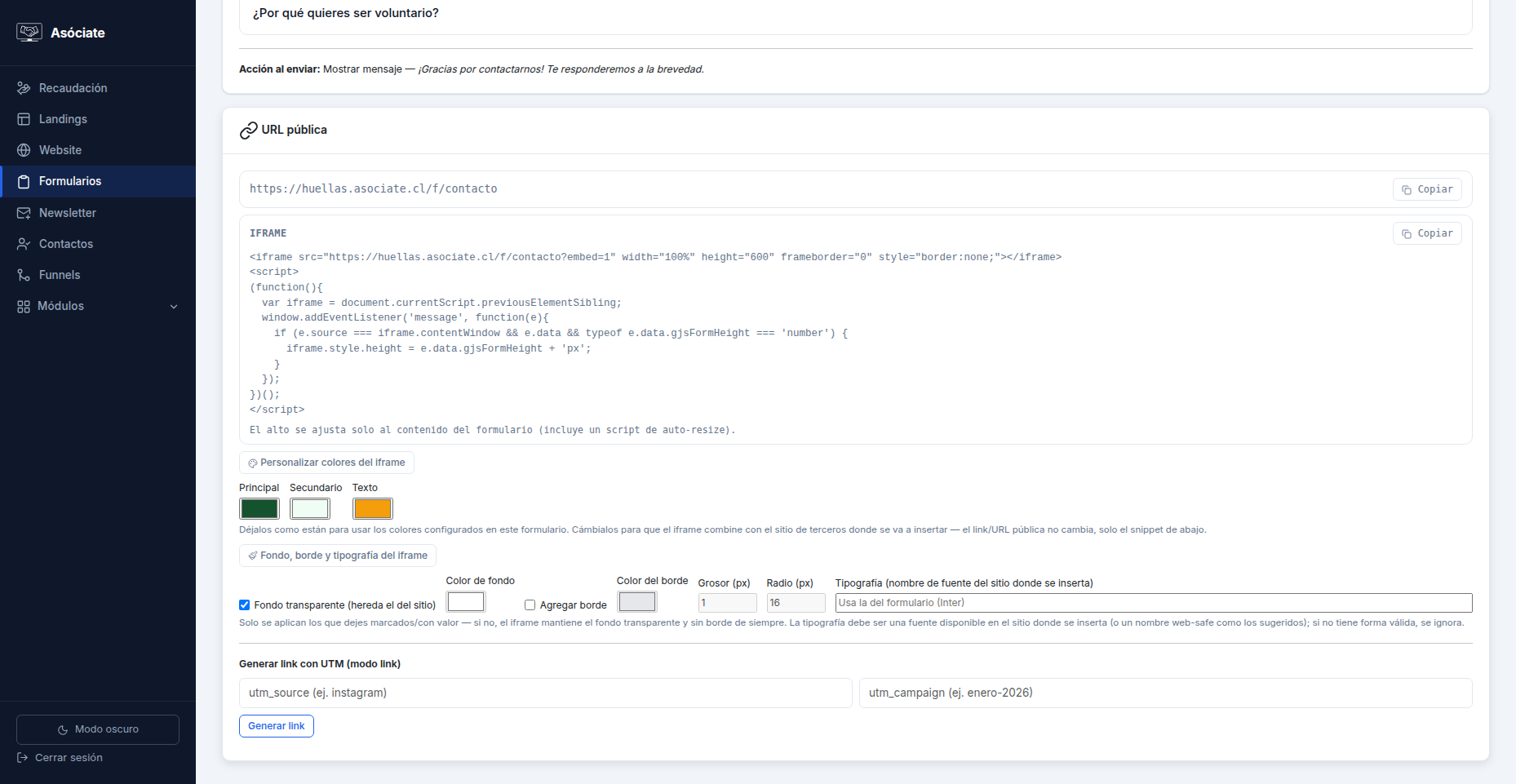Viewport: 1516px width, 784px height.
Task: Click the Funnels icon in sidebar
Action: tap(24, 275)
